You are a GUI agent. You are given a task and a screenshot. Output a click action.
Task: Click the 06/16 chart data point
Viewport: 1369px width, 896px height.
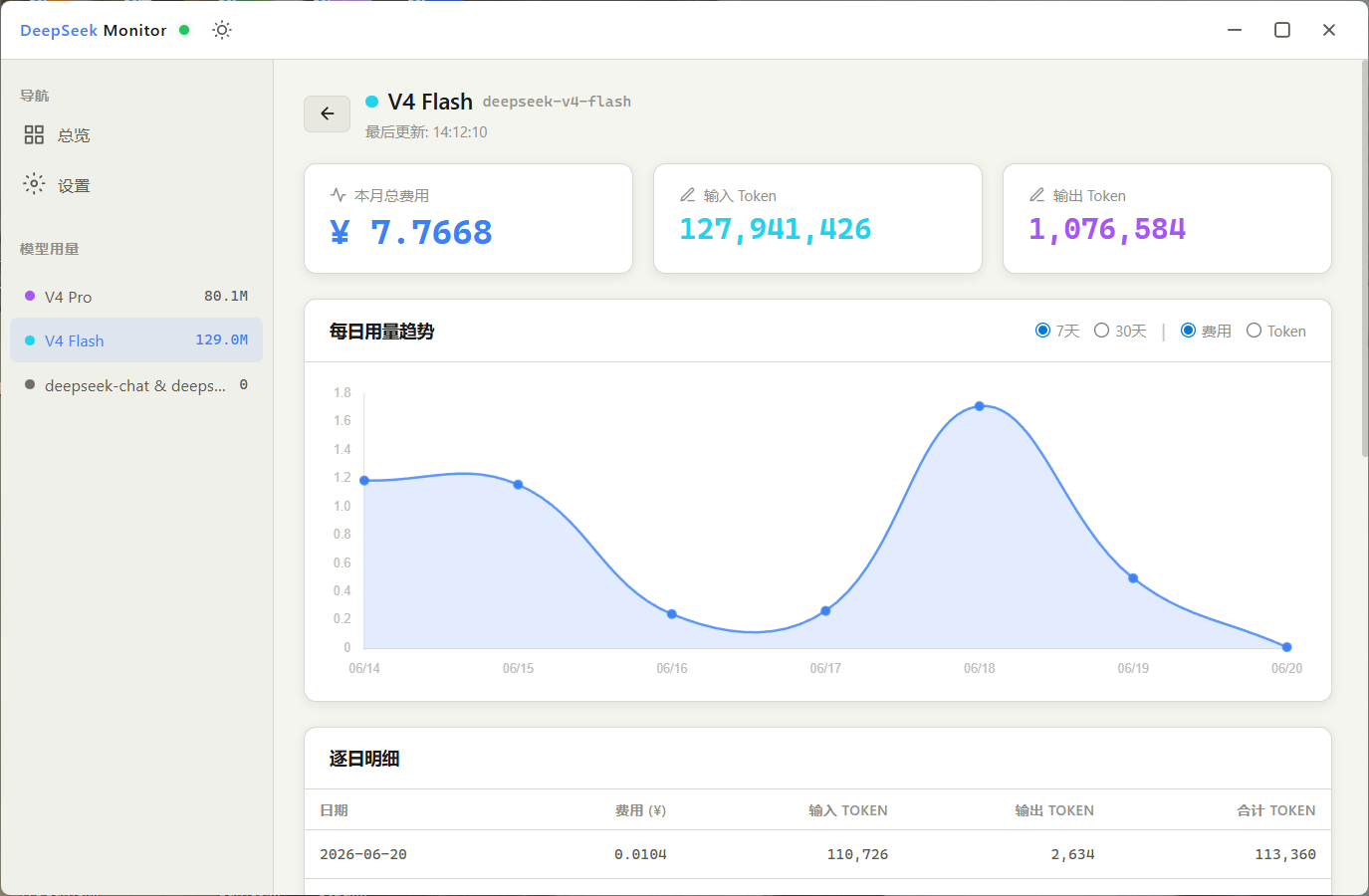pyautogui.click(x=672, y=614)
